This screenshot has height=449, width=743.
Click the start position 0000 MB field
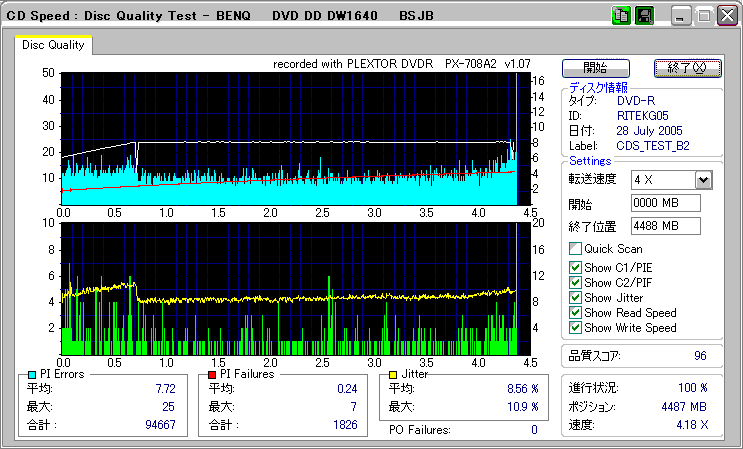[665, 203]
